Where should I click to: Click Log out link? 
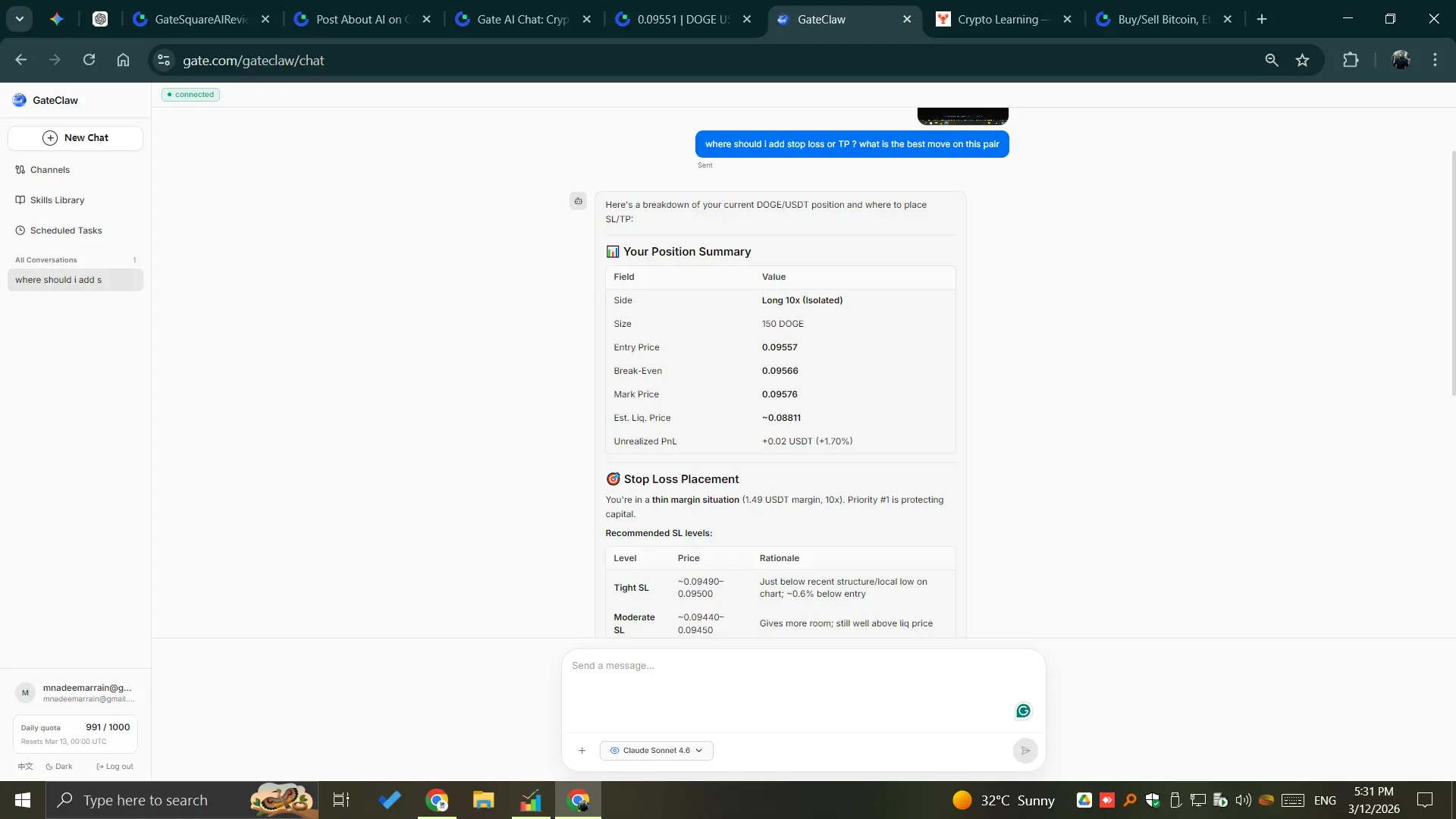115,767
